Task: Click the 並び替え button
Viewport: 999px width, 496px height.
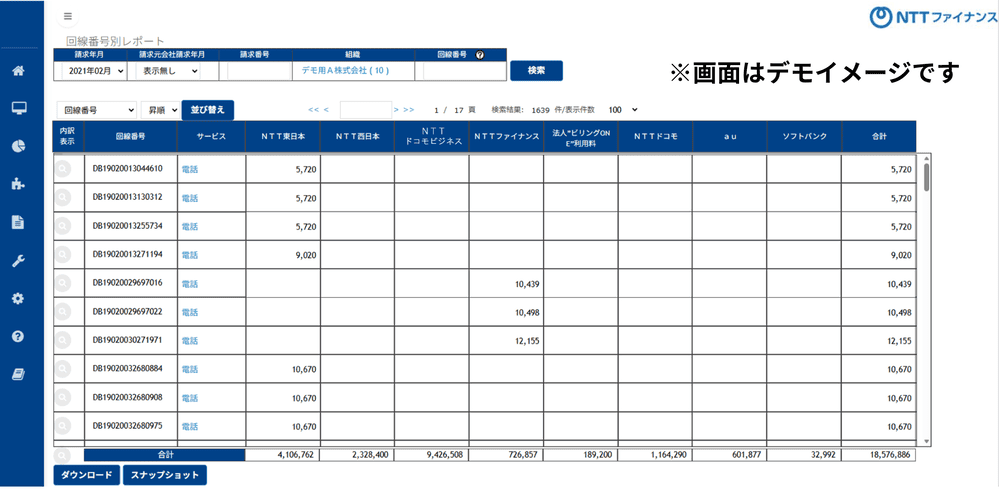Action: [208, 110]
